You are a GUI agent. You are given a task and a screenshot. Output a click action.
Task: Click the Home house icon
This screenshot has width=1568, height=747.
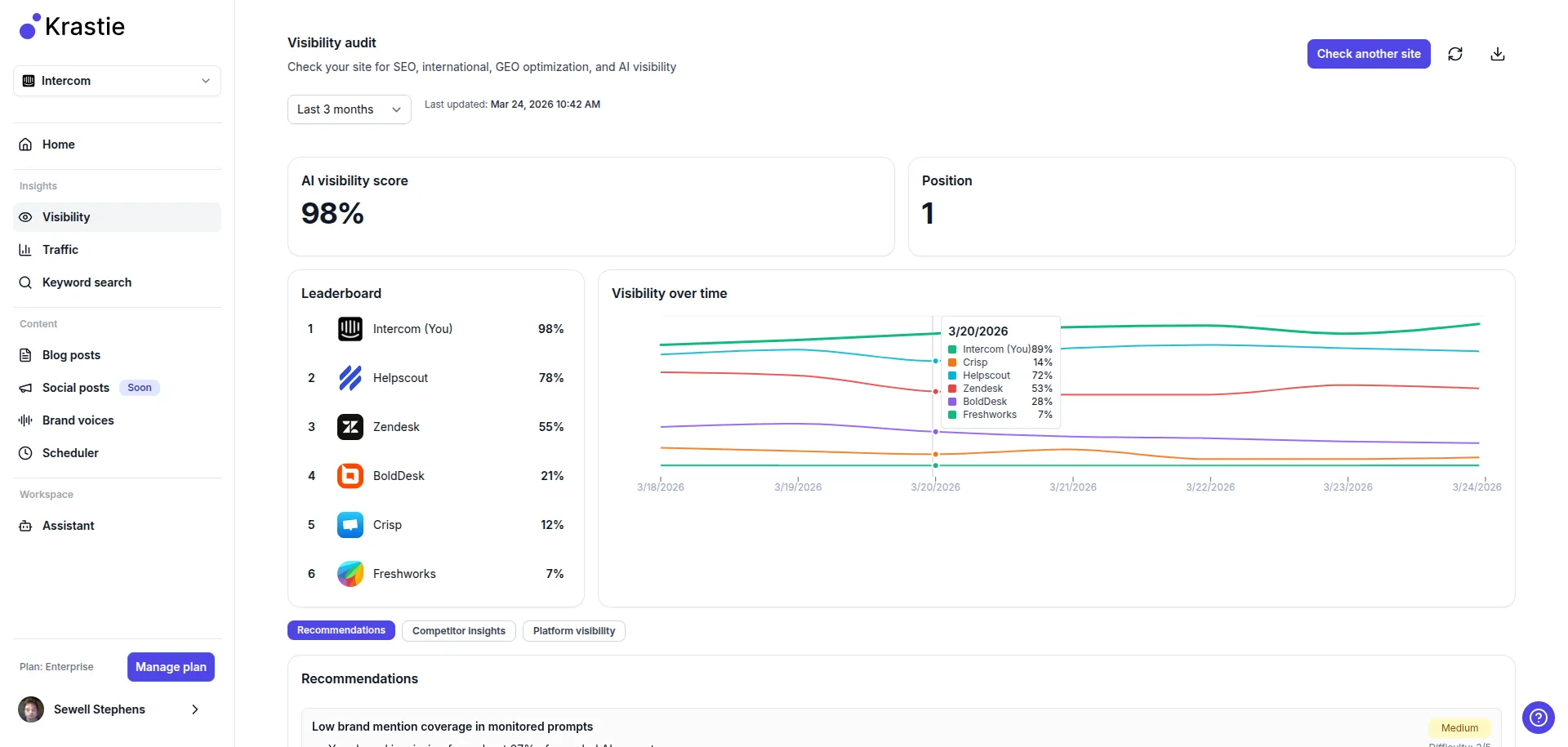(26, 145)
